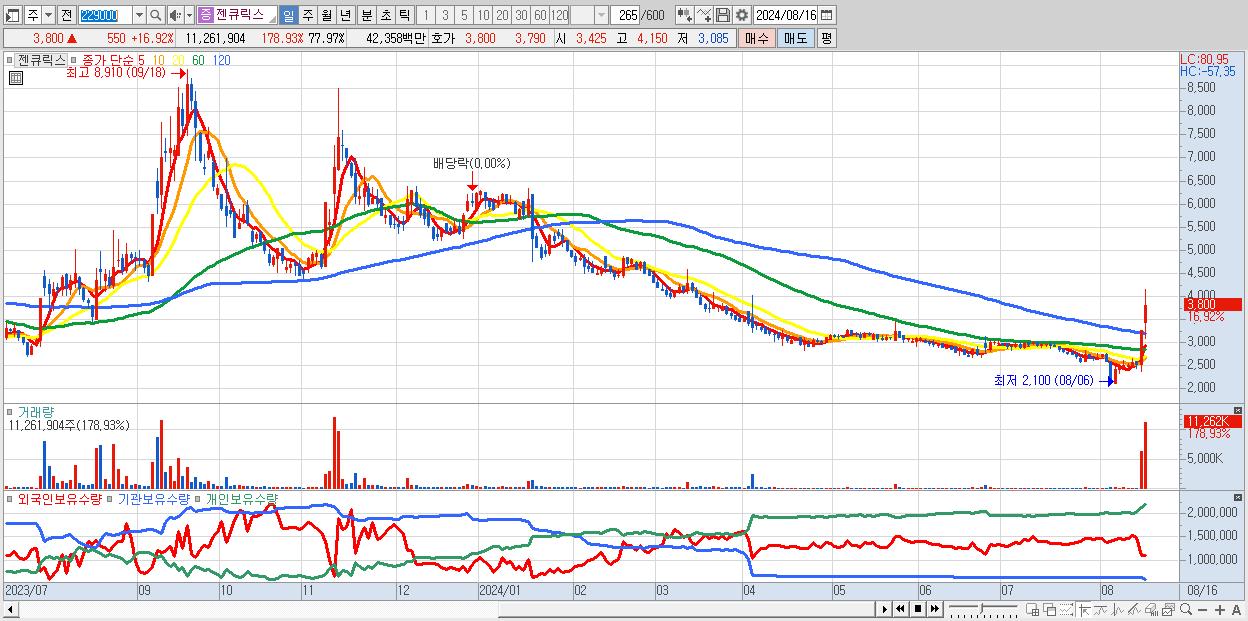Select the 30 interval button
The width and height of the screenshot is (1248, 621).
click(x=521, y=16)
